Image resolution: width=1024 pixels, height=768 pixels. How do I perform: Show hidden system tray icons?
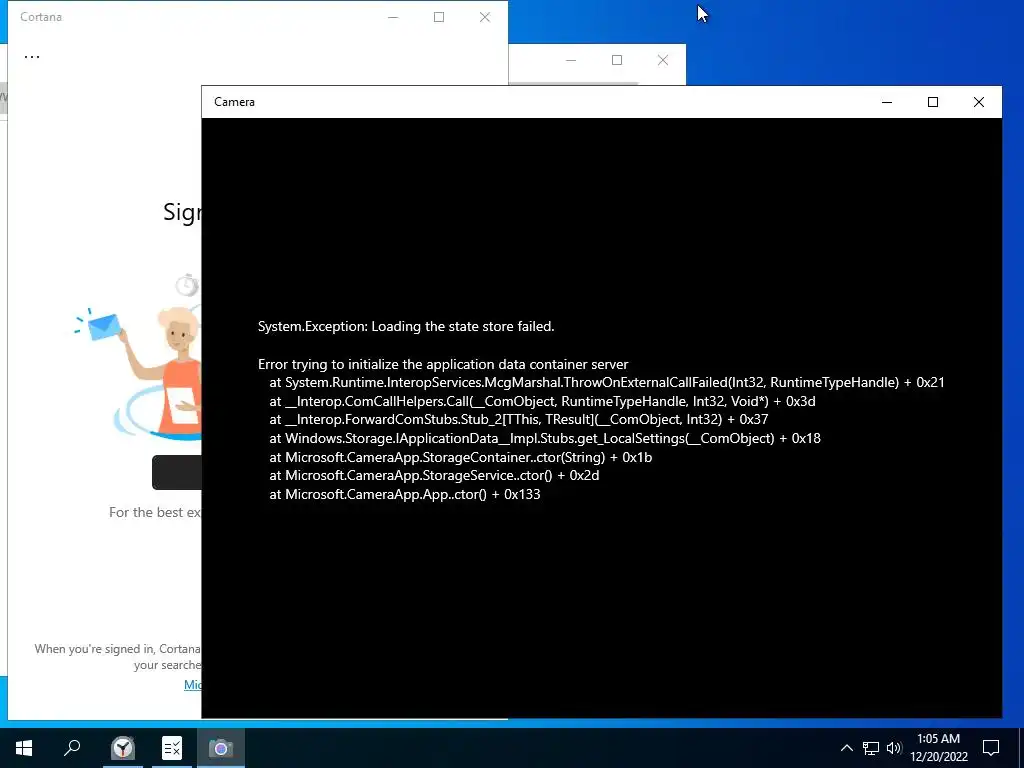[x=846, y=748]
